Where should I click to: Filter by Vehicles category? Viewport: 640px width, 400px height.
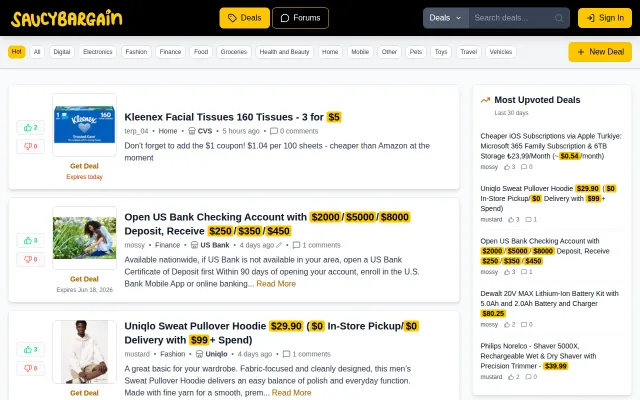click(x=501, y=52)
